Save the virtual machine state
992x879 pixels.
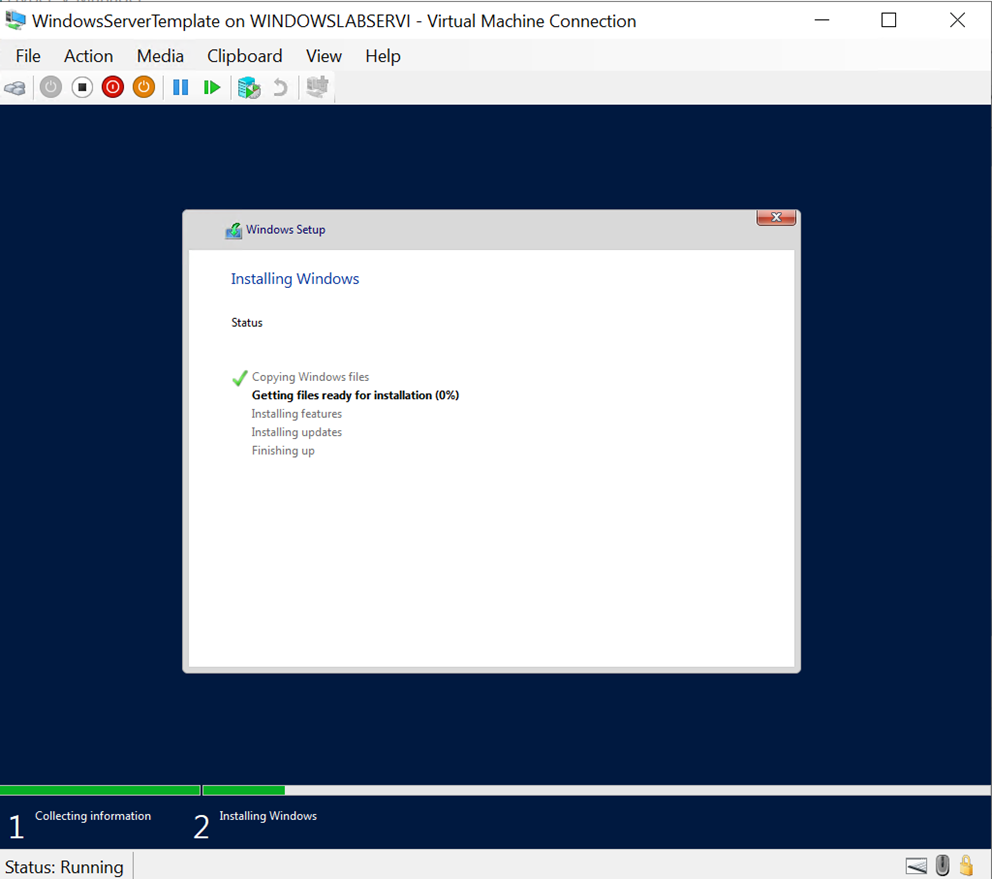[143, 87]
